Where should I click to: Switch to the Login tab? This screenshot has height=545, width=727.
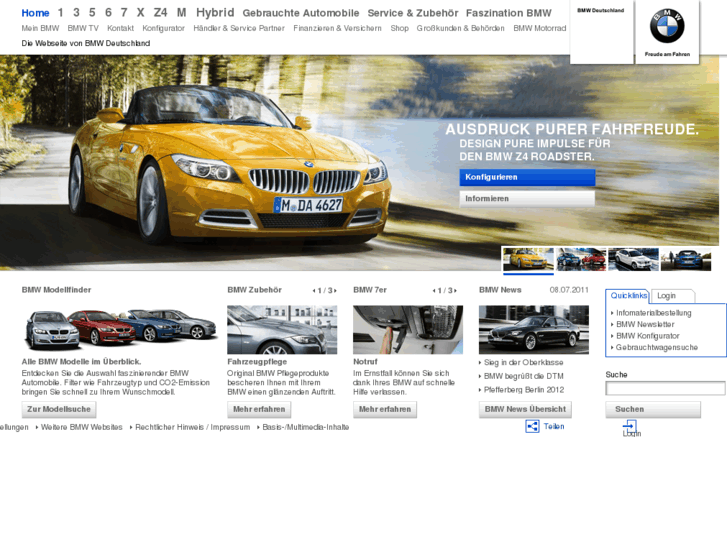(672, 296)
